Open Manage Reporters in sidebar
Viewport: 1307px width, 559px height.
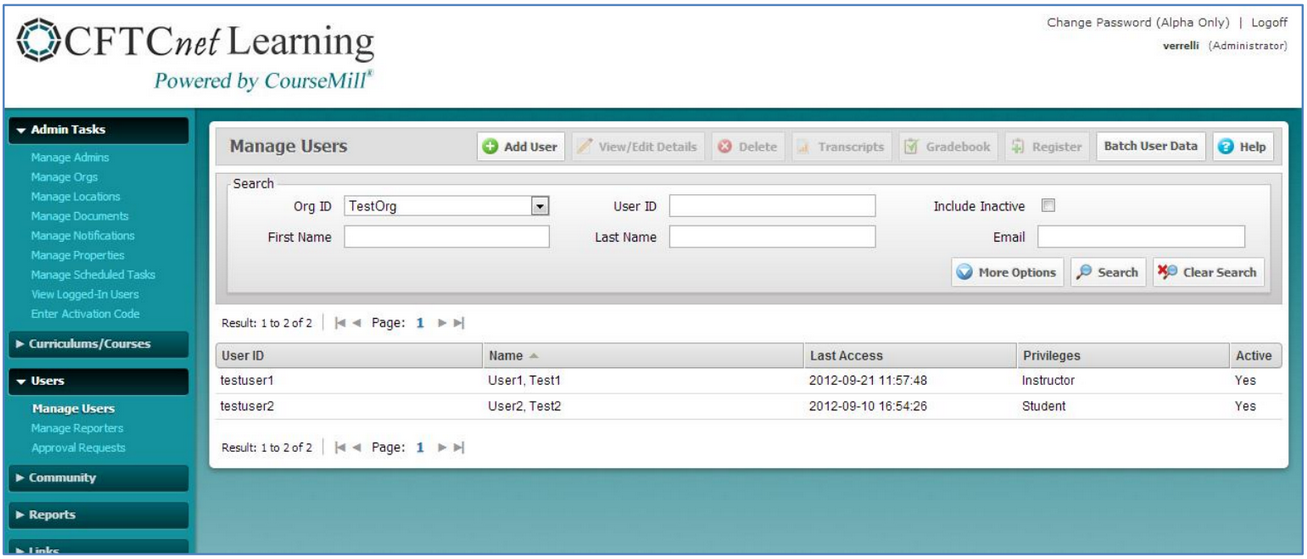tap(77, 428)
